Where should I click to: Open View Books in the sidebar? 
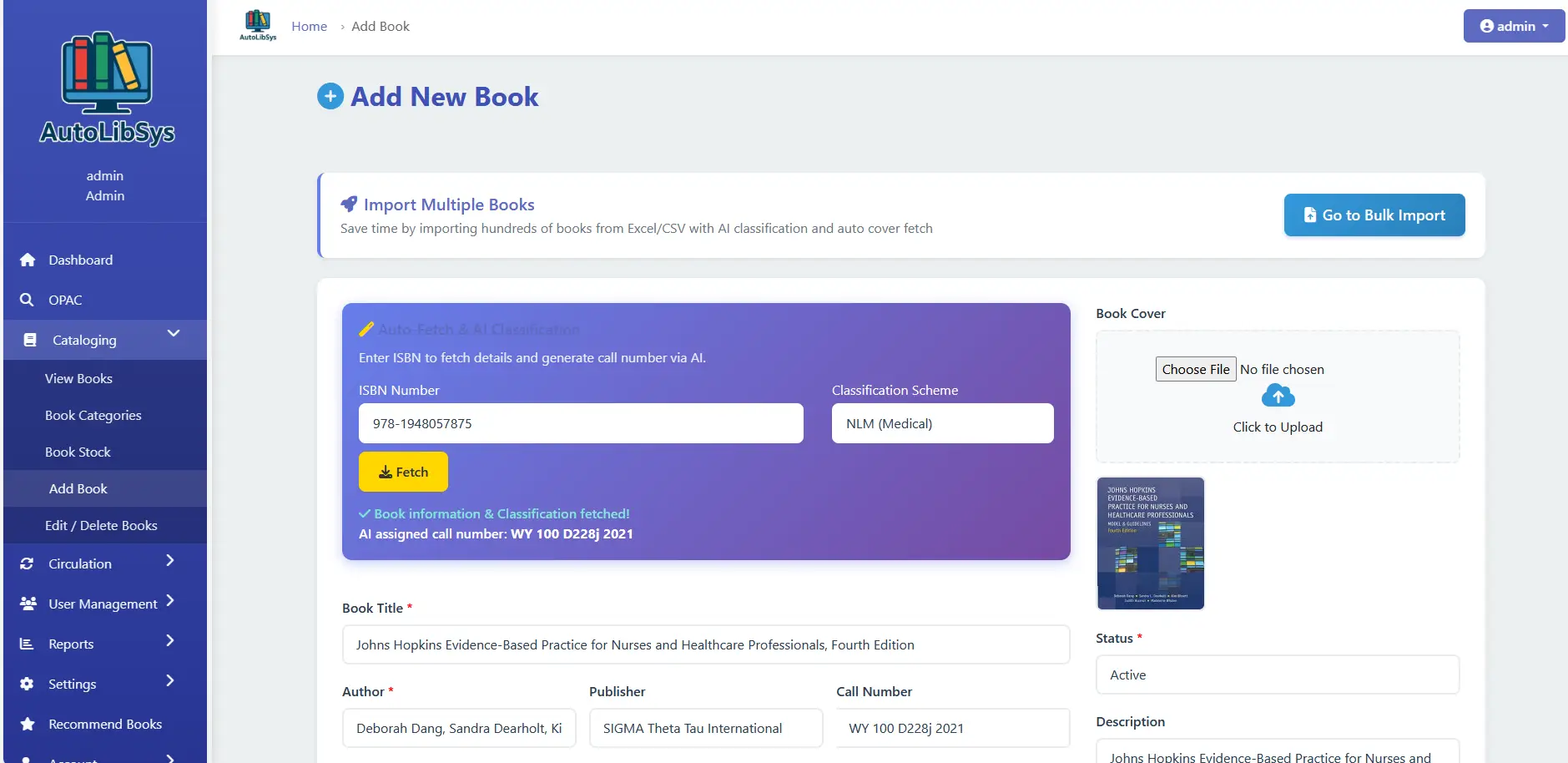(78, 378)
